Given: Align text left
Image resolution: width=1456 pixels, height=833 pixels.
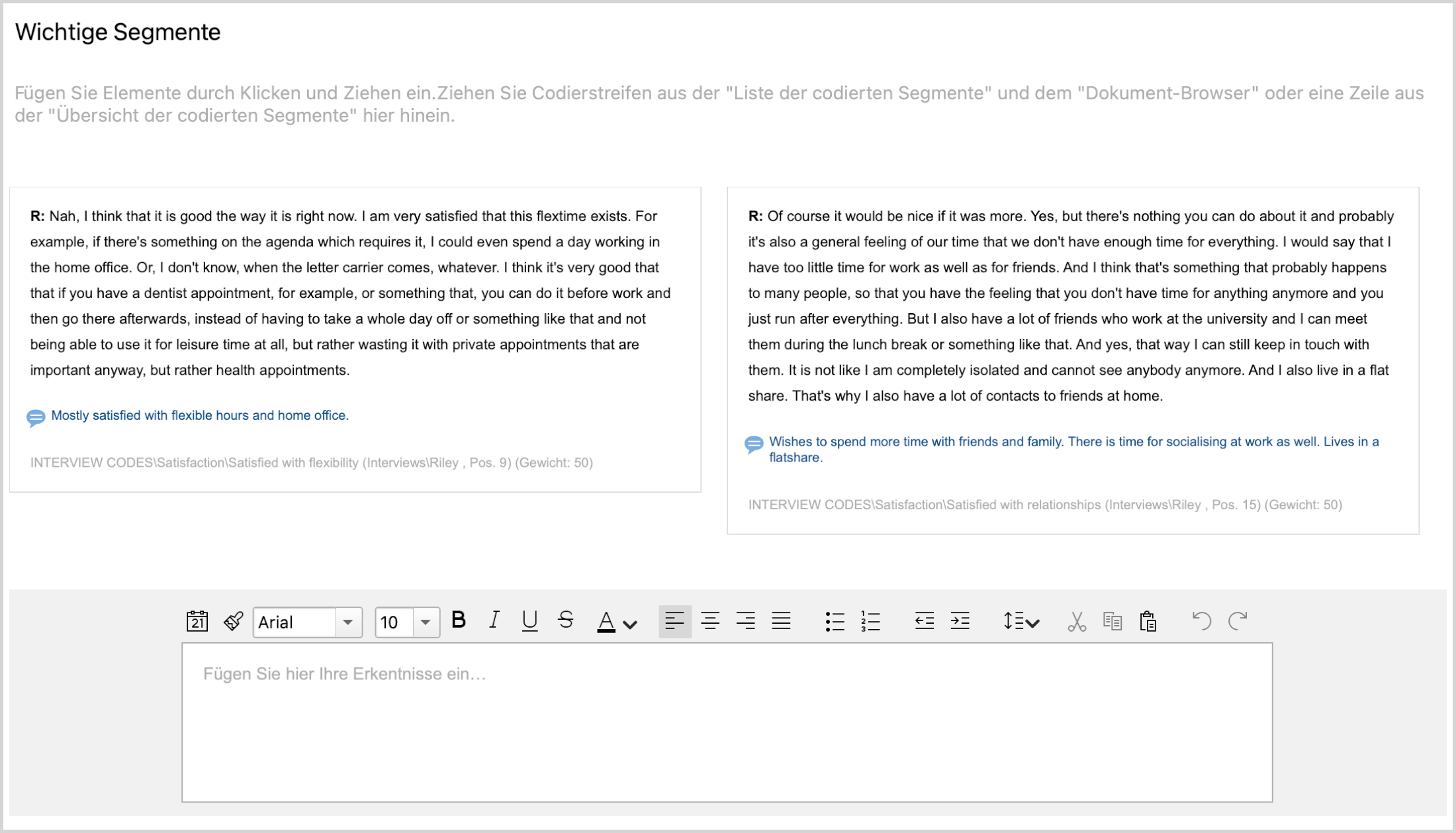Looking at the screenshot, I should point(674,621).
